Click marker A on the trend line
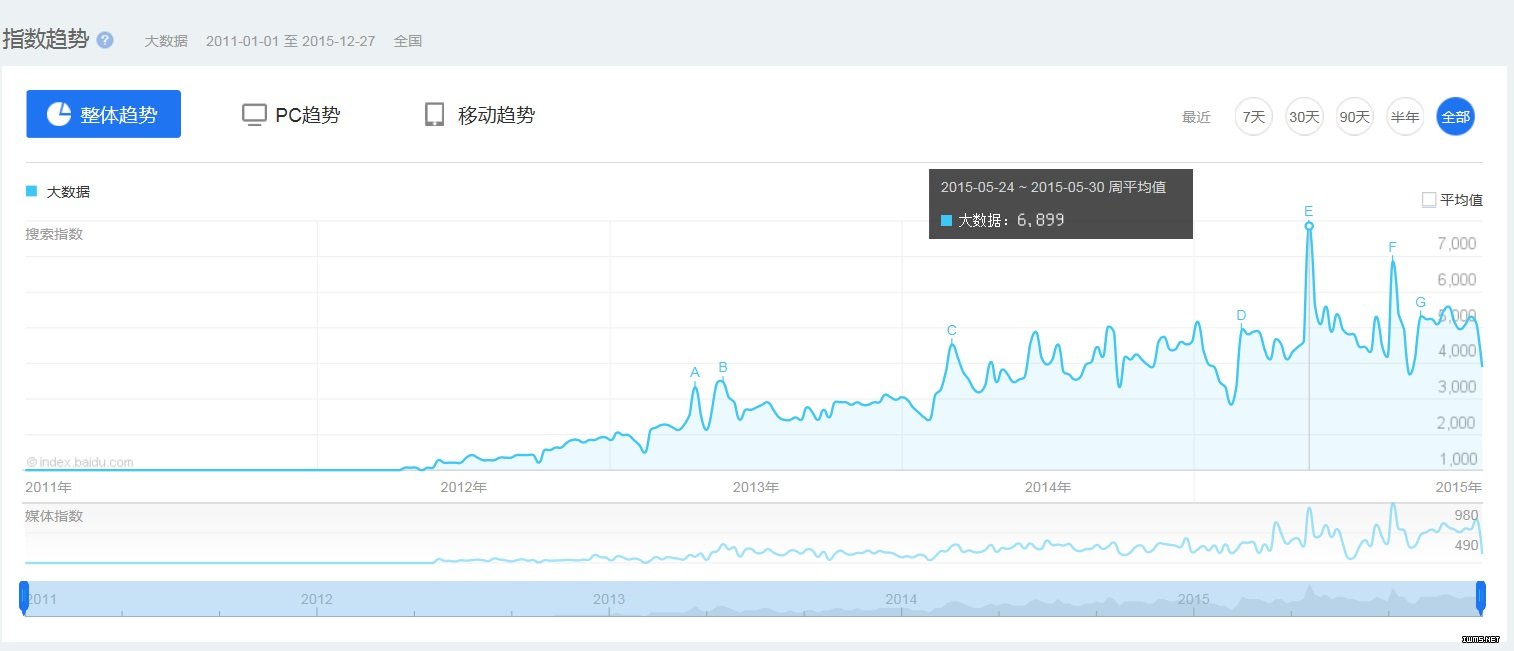The height and width of the screenshot is (651, 1514). (x=695, y=373)
